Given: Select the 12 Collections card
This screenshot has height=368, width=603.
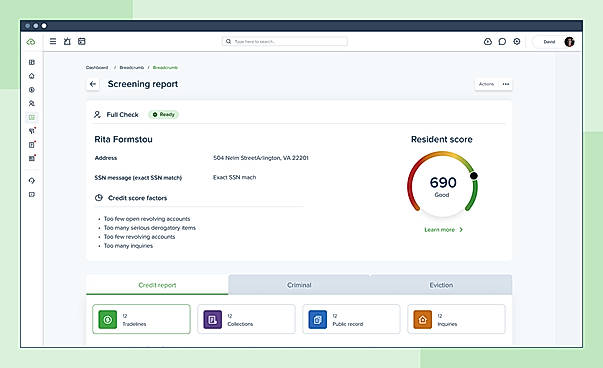Looking at the screenshot, I should click(x=247, y=319).
